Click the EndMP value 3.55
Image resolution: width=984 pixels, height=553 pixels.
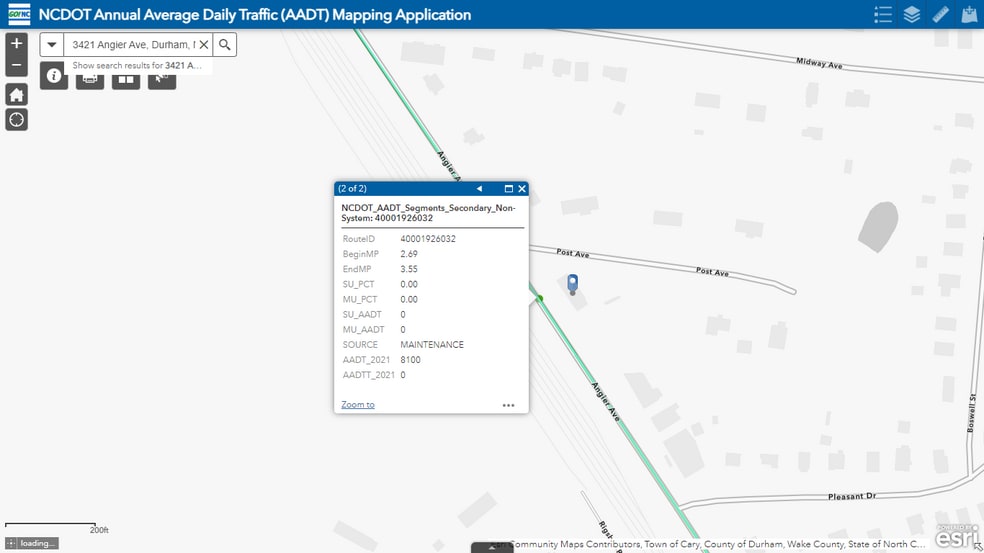coord(409,269)
